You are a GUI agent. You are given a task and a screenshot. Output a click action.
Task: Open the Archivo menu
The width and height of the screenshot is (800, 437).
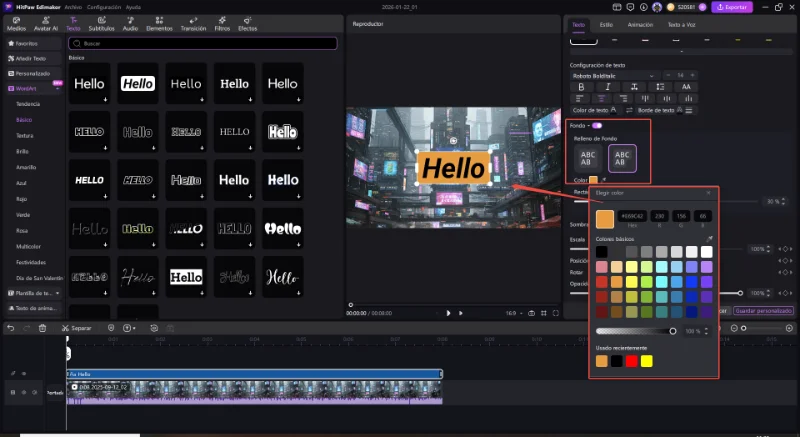pos(73,6)
